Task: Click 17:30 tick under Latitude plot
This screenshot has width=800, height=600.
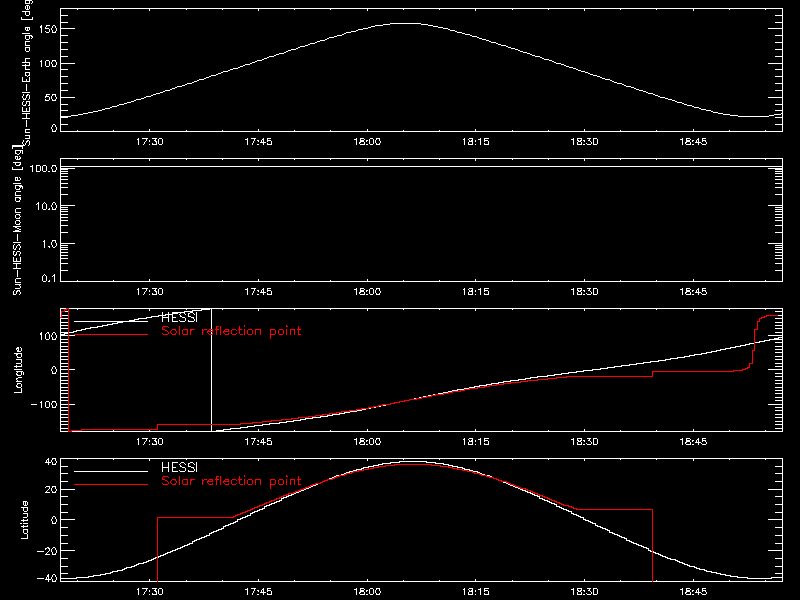Action: [x=149, y=592]
